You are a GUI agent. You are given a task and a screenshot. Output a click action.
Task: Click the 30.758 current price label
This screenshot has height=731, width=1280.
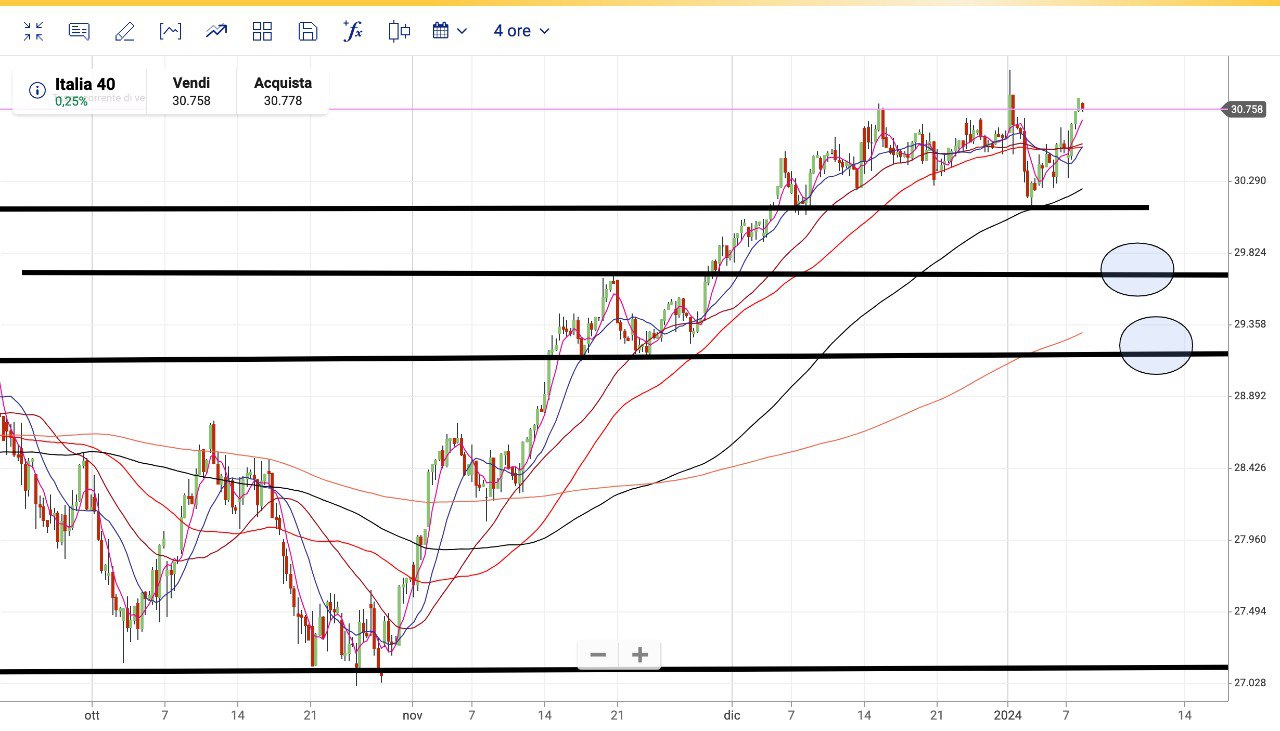(x=1245, y=109)
